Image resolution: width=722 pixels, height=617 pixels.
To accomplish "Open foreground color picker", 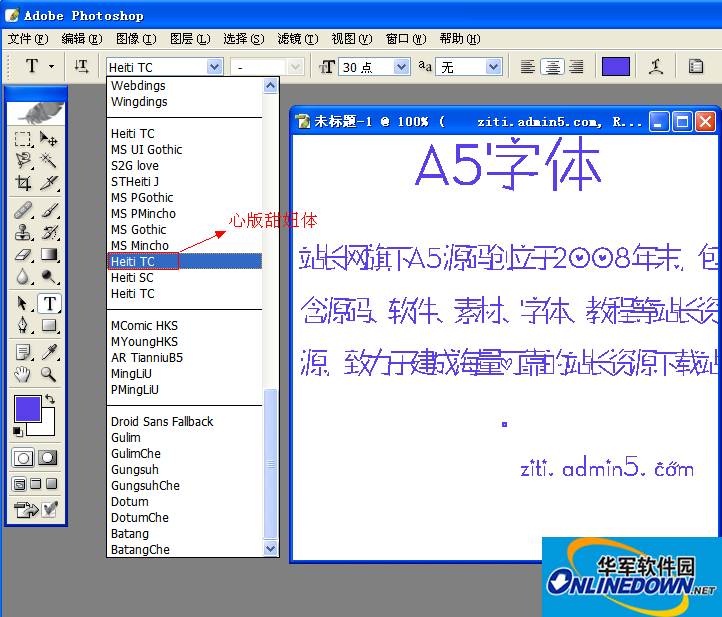I will [x=27, y=408].
